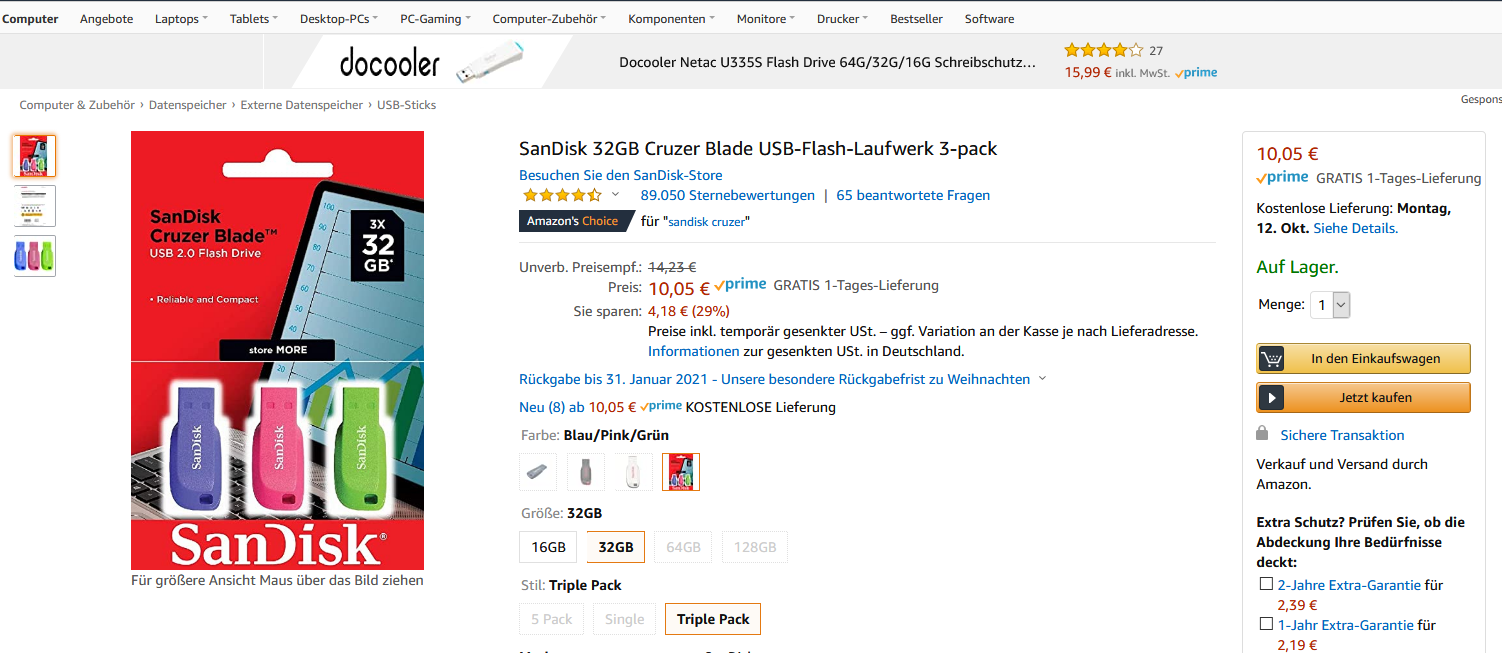Expand the star ratings breakdown chevron
The width and height of the screenshot is (1502, 653).
(615, 195)
